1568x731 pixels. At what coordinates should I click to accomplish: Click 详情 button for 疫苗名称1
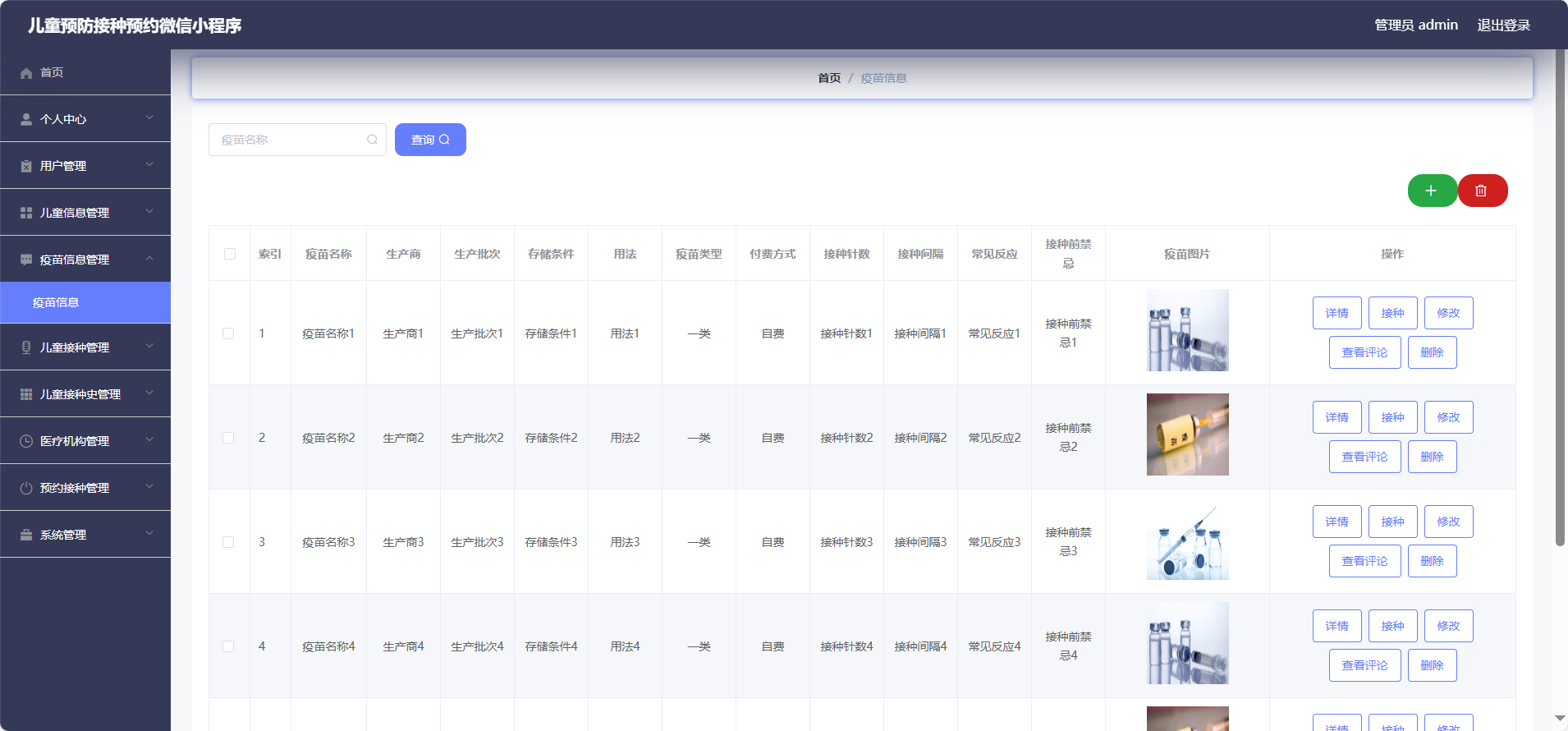(x=1337, y=313)
